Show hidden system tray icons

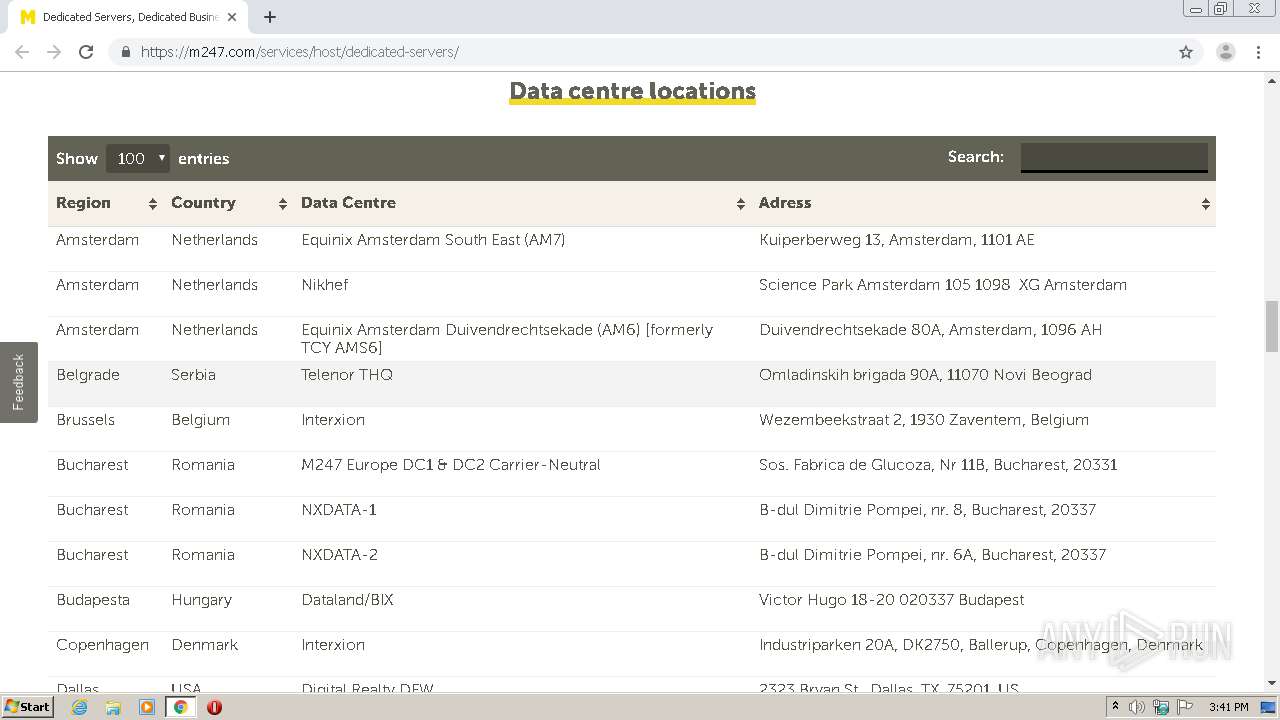tap(1115, 707)
